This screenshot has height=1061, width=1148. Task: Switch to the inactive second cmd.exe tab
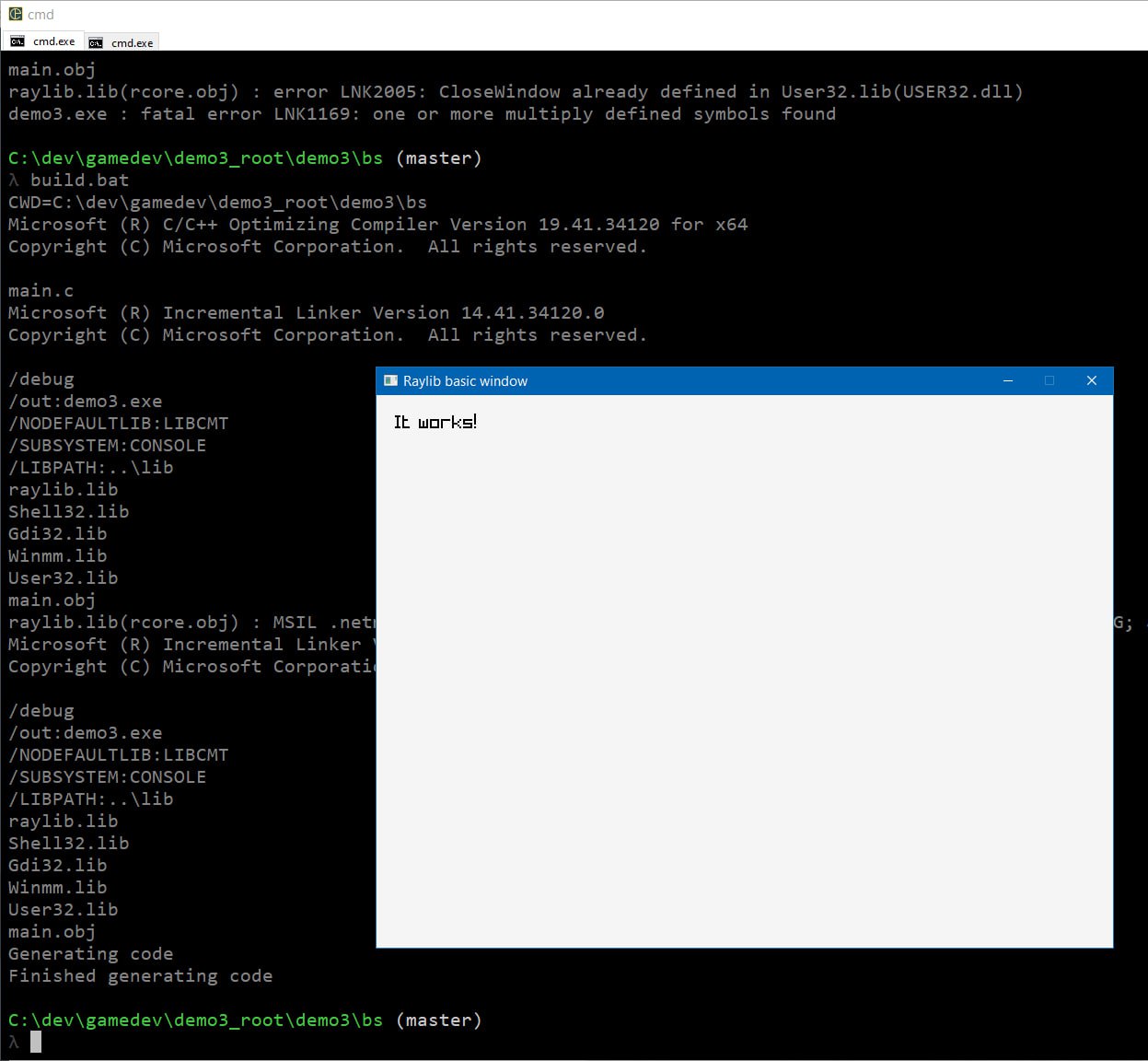pos(122,42)
